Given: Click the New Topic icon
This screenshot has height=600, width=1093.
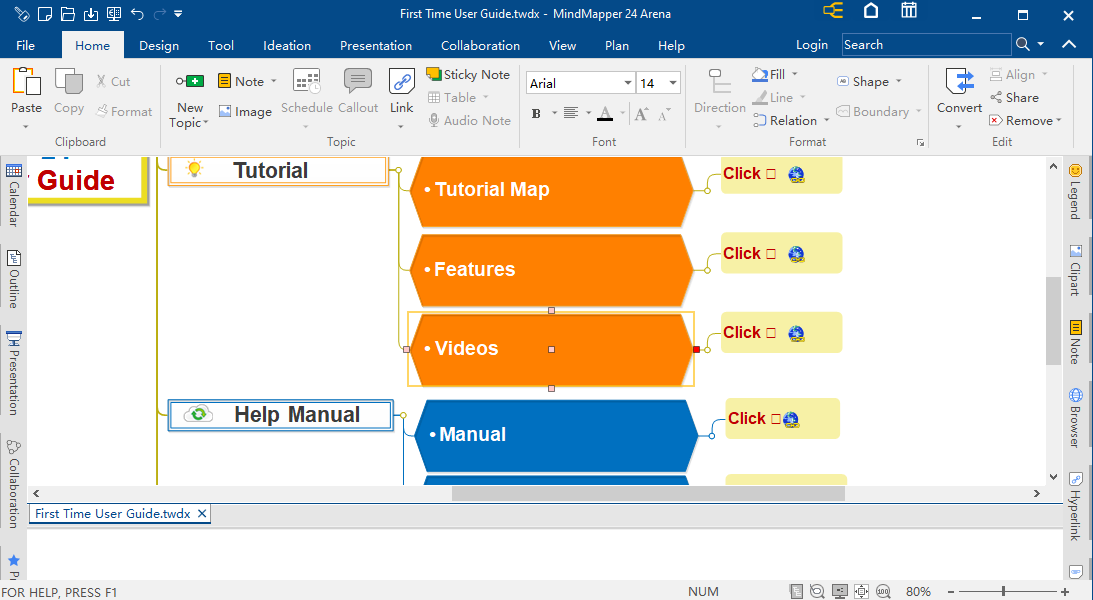Looking at the screenshot, I should [x=190, y=82].
